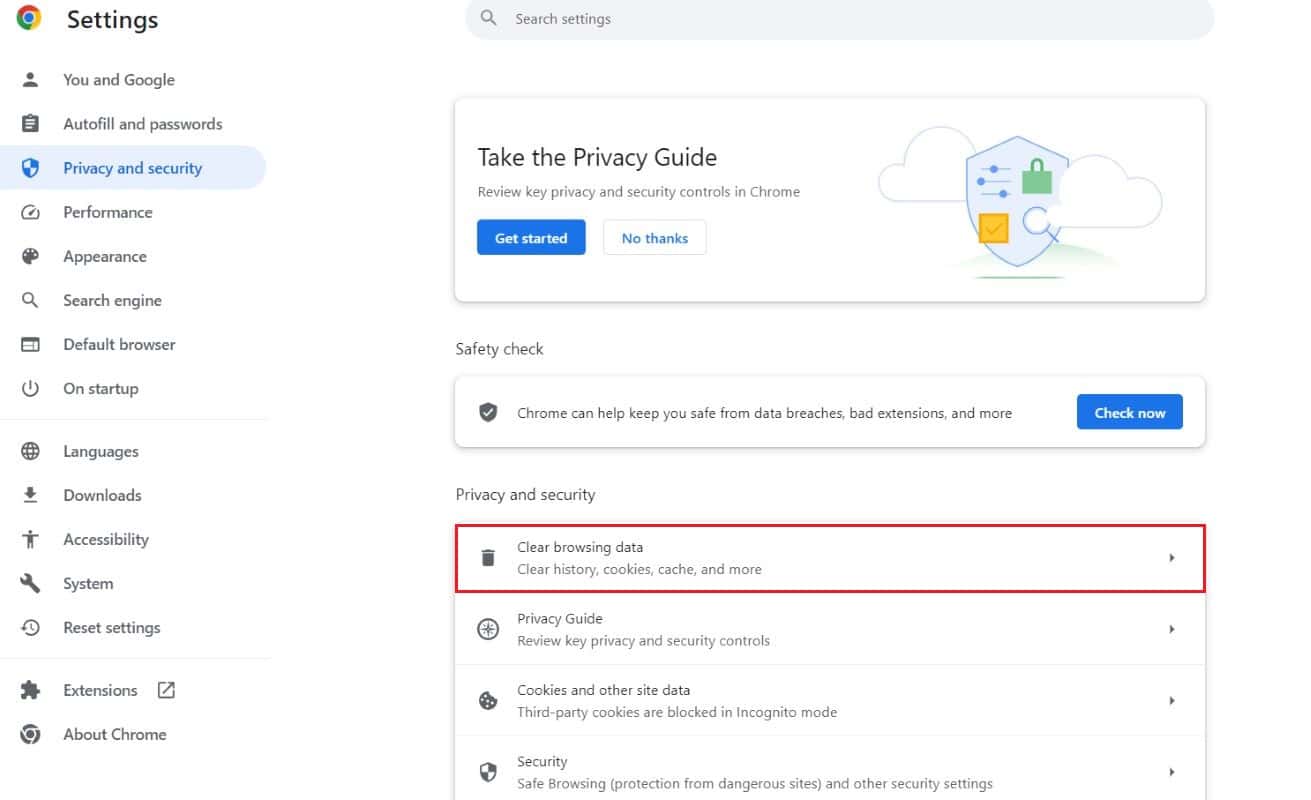
Task: Open the Accessibility settings section
Action: click(106, 539)
